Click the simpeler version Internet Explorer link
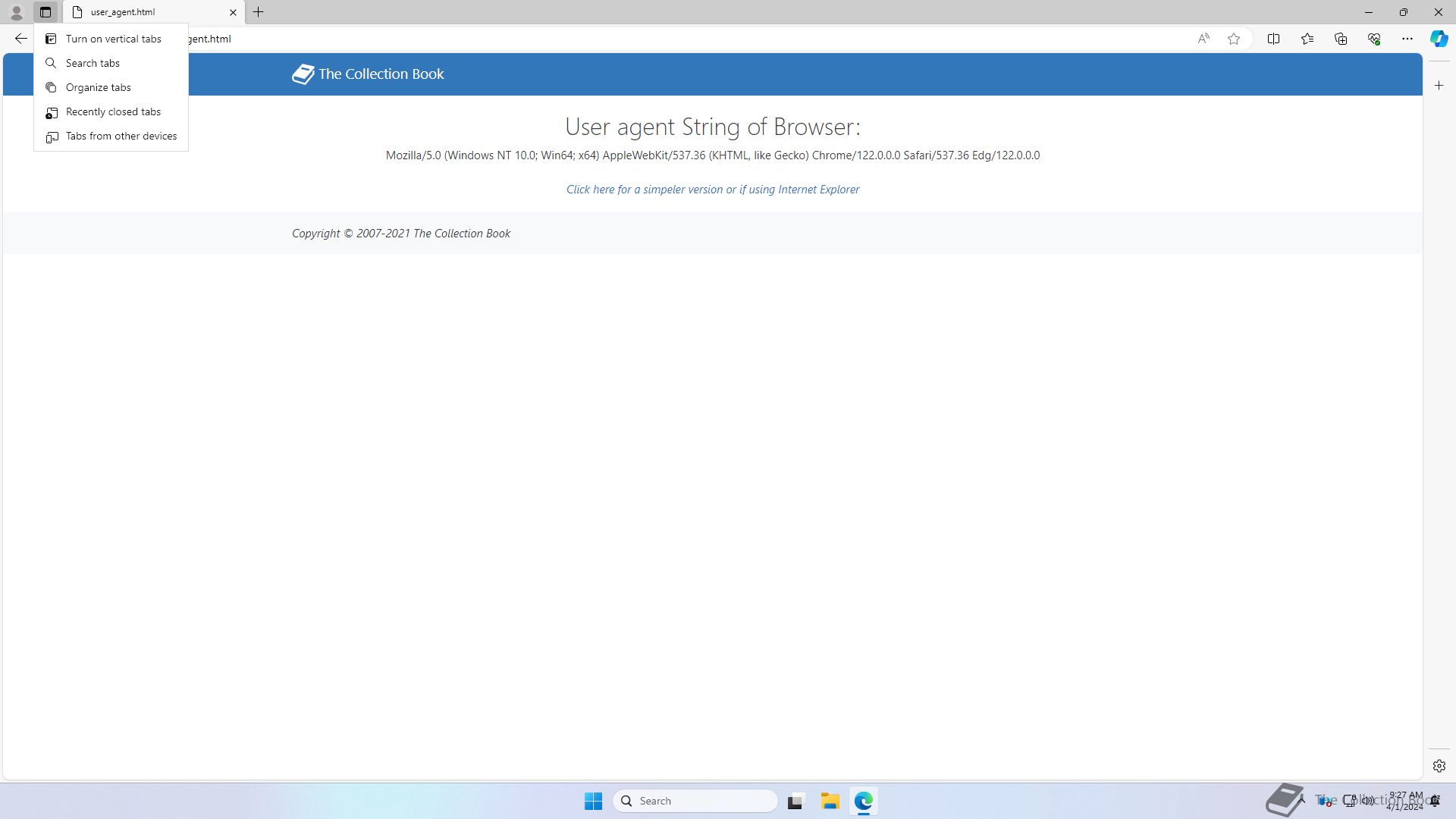The height and width of the screenshot is (819, 1456). (x=712, y=190)
